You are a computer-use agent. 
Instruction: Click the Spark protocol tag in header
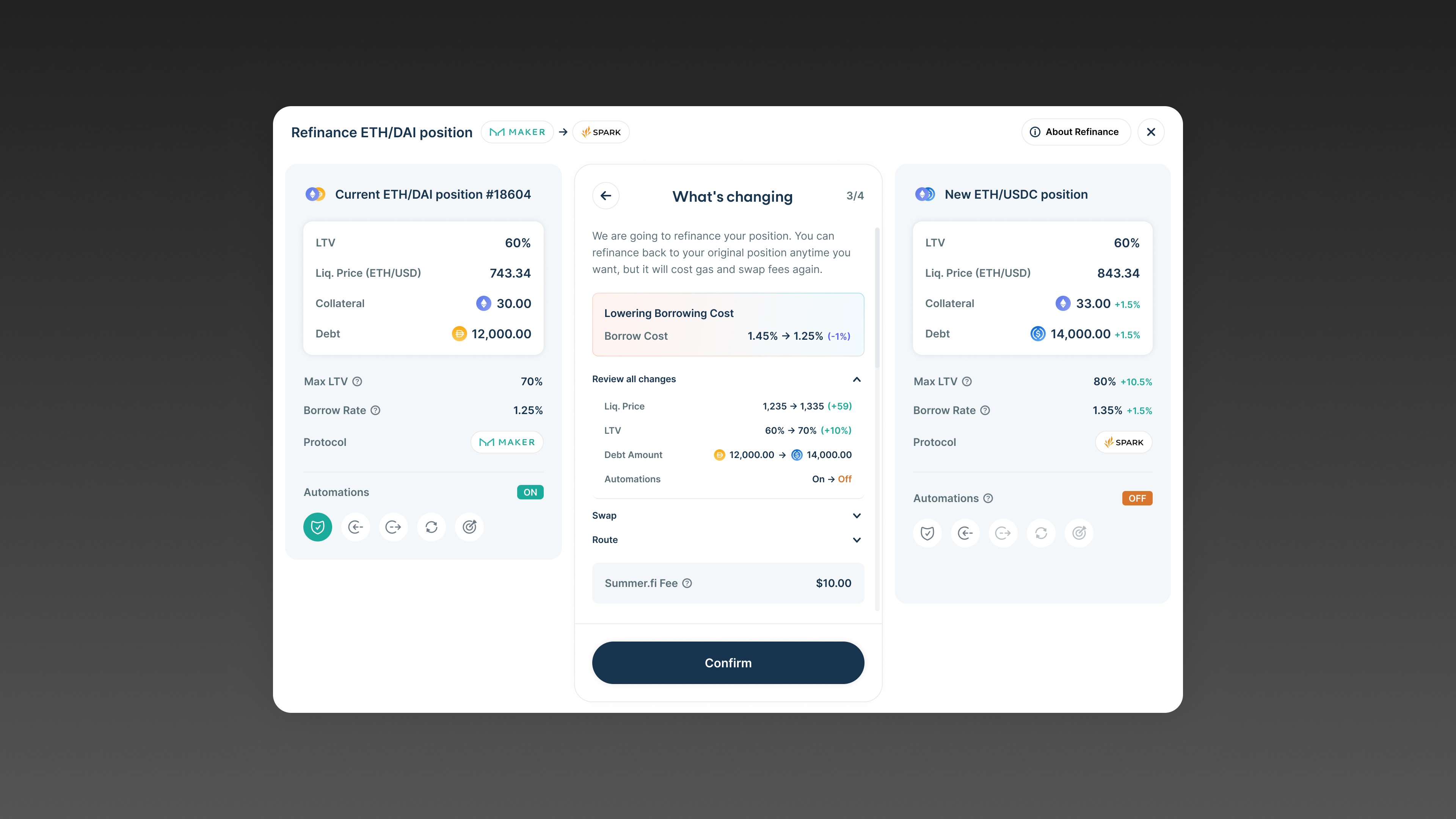click(601, 132)
